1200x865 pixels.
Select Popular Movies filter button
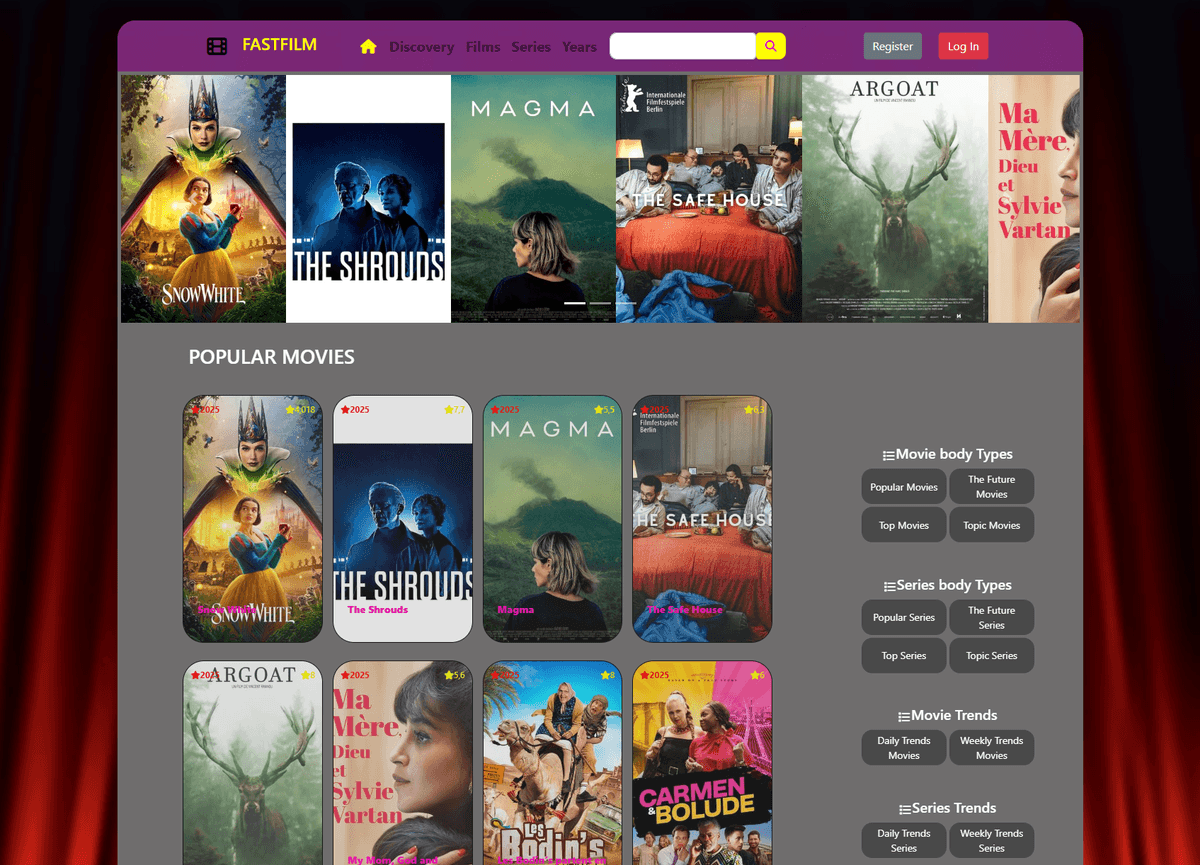click(904, 487)
